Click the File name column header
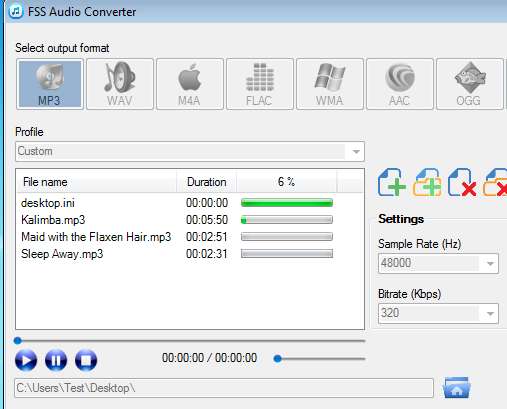The image size is (507, 409). click(x=96, y=182)
